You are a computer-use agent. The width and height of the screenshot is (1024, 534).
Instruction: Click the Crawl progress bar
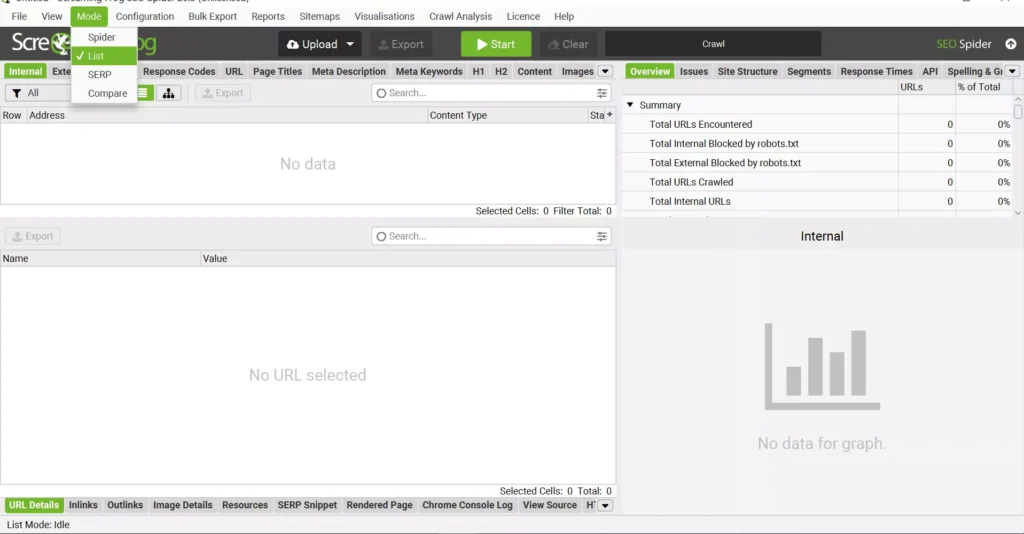click(x=713, y=44)
